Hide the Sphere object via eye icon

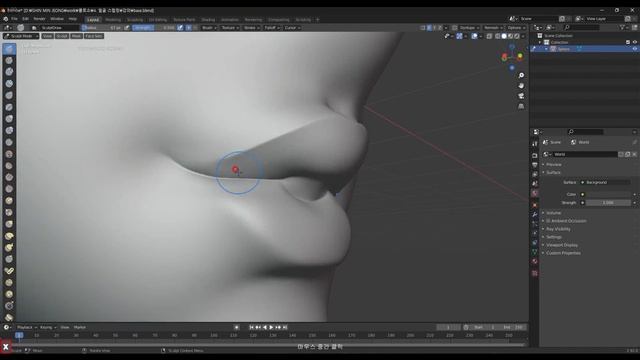tap(635, 49)
